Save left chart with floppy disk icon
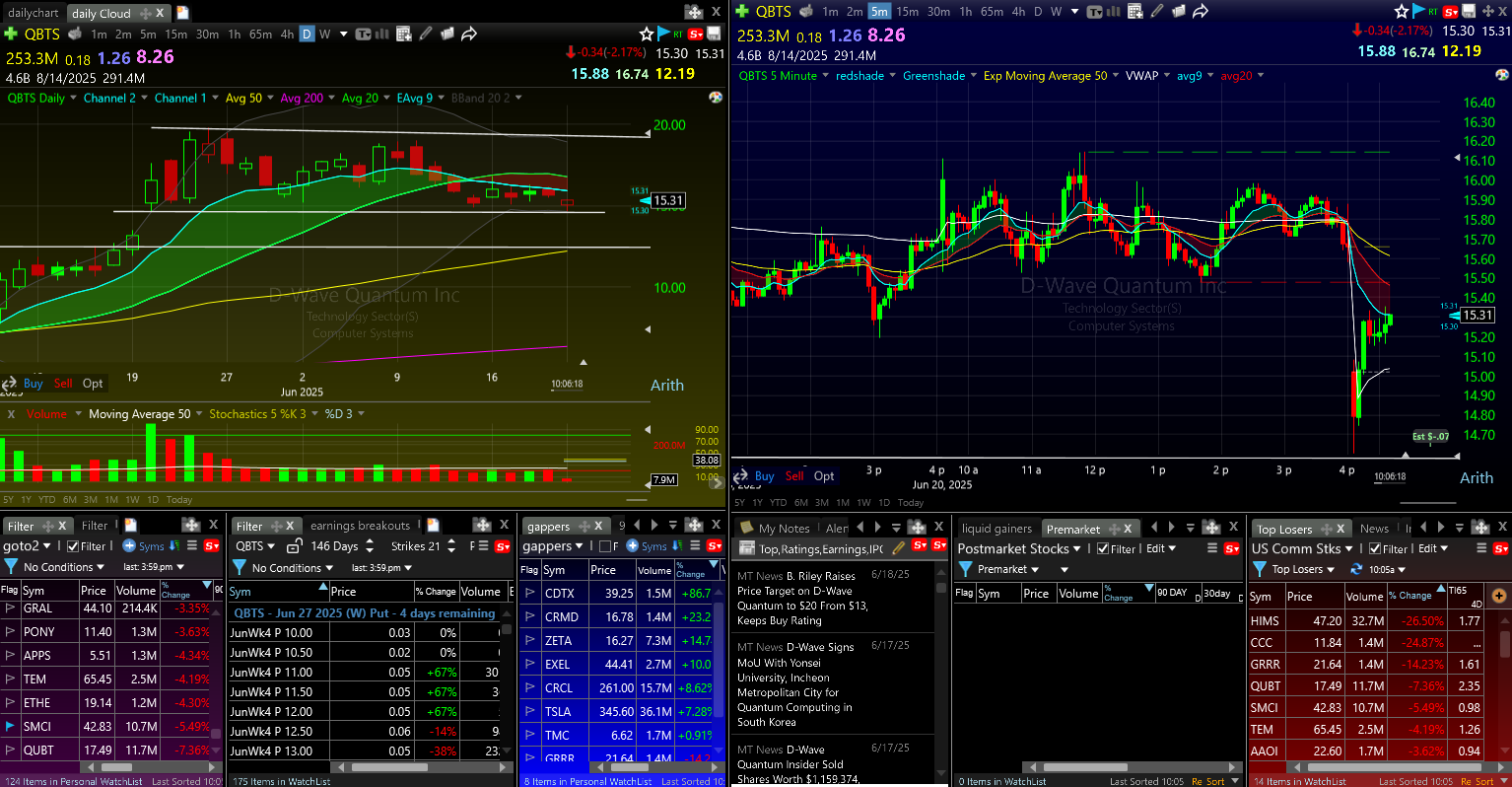 [x=714, y=34]
